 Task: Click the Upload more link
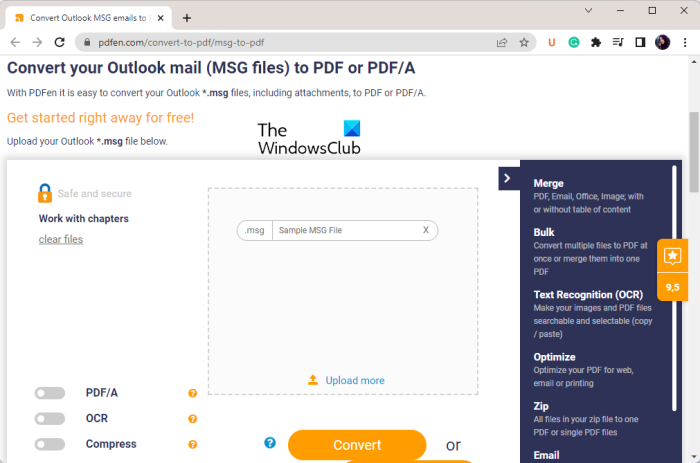pos(355,380)
